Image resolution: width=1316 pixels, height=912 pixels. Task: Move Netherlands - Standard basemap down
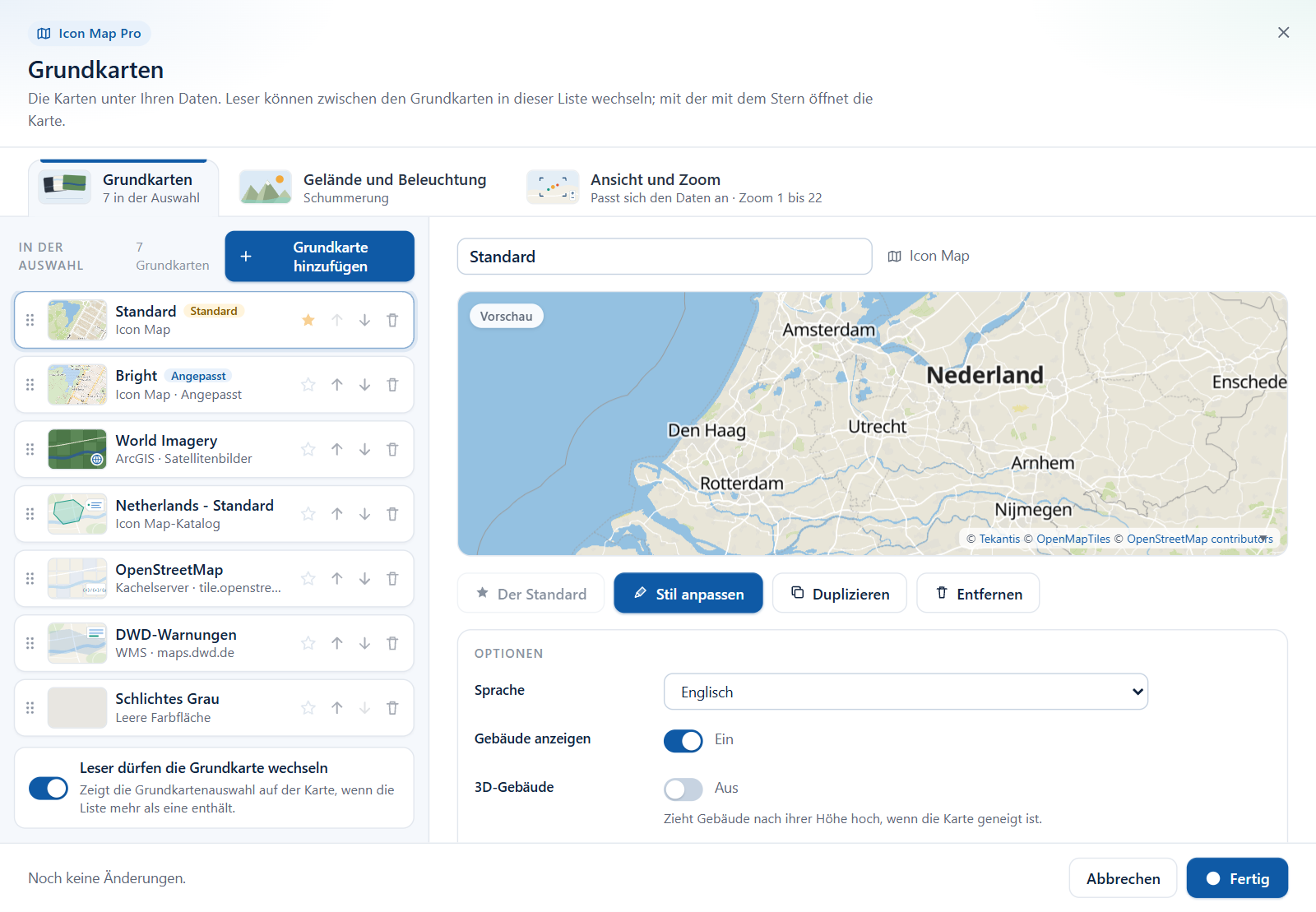point(364,514)
